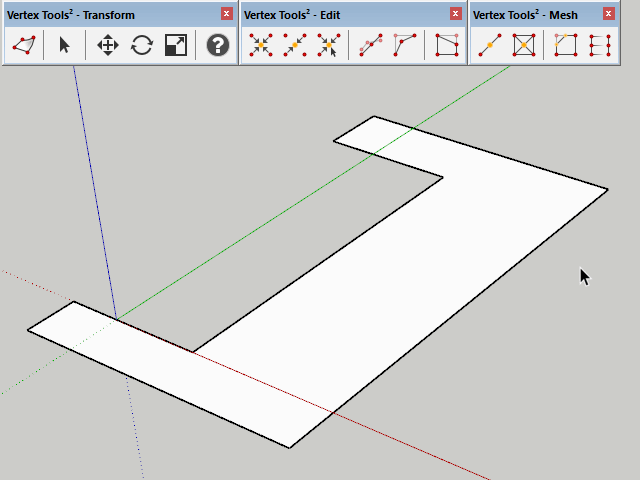Click the Vertex Tools² - Transform title

click(x=71, y=15)
